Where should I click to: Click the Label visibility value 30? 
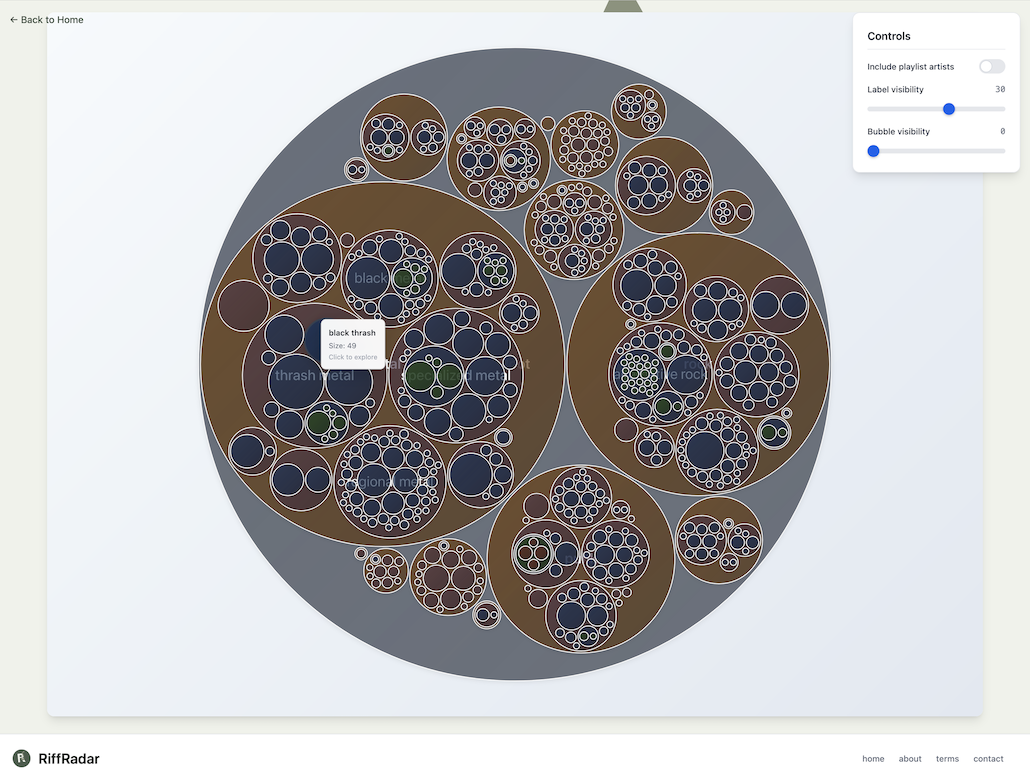1000,89
